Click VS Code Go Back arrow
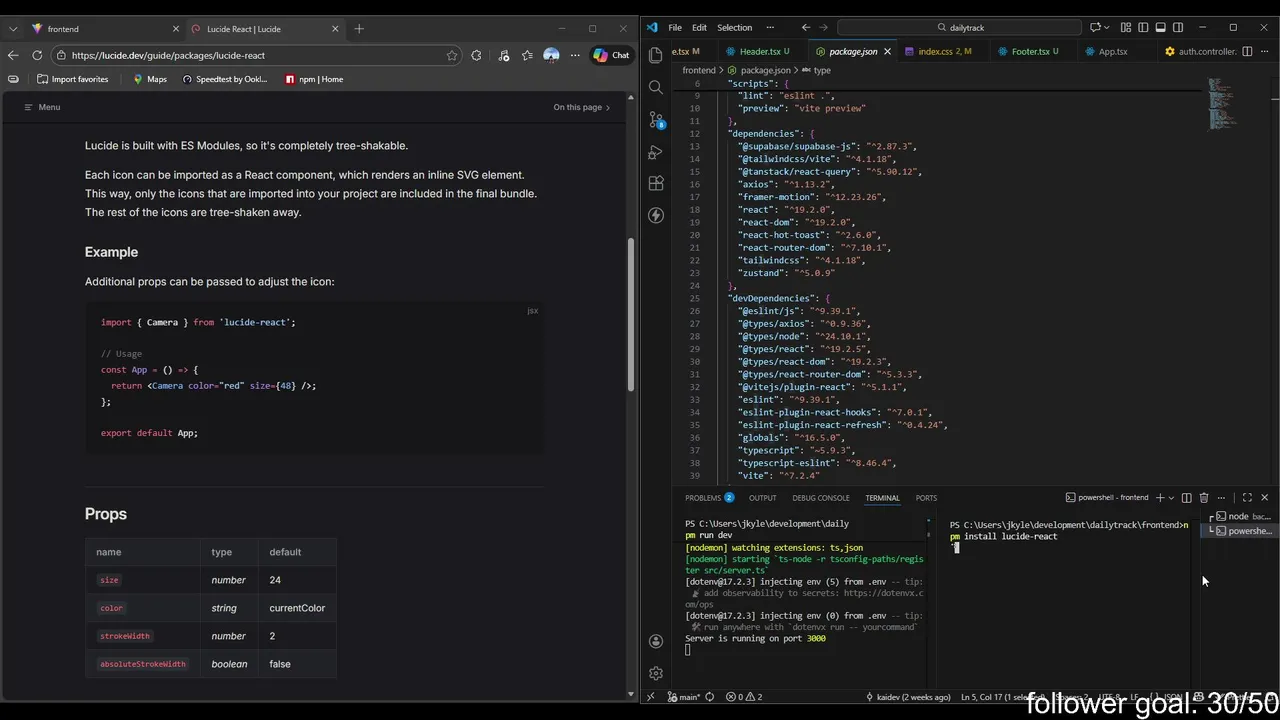This screenshot has width=1280, height=720. (x=806, y=27)
